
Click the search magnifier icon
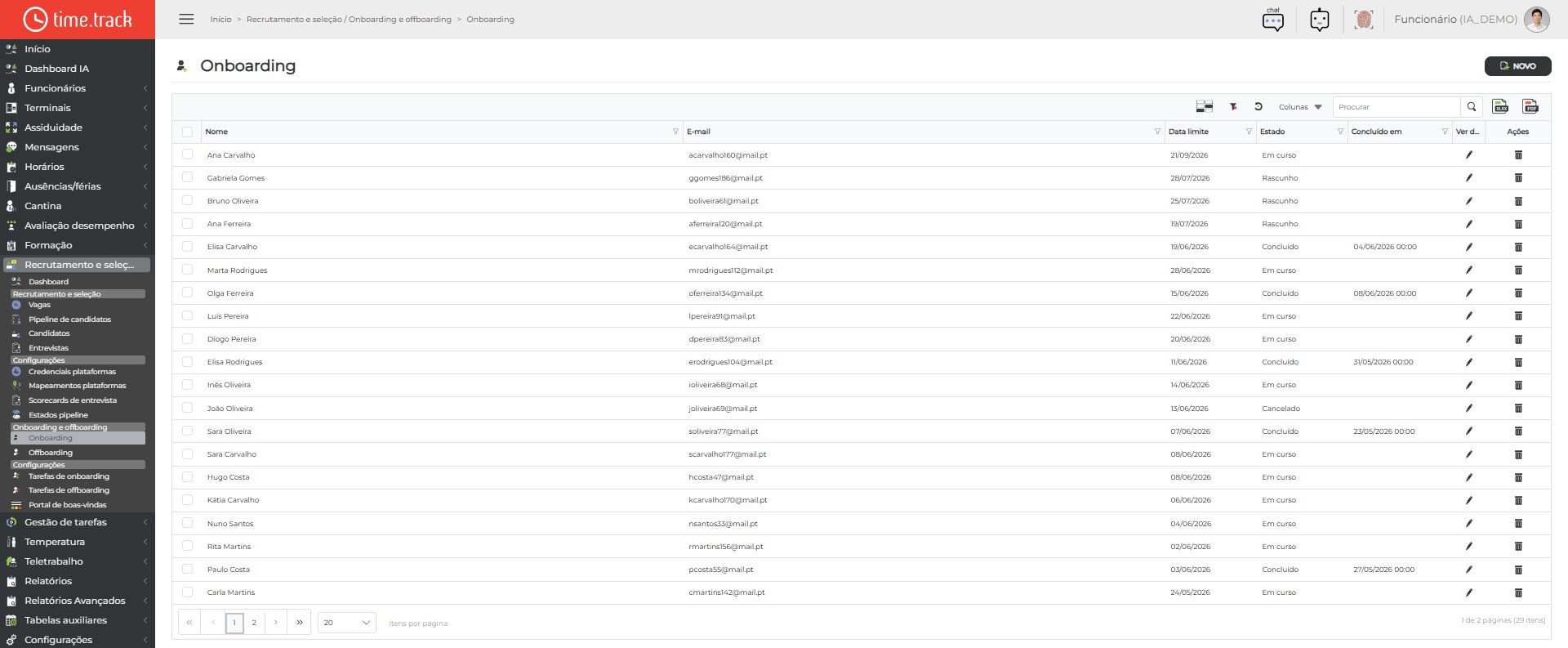pos(1472,106)
